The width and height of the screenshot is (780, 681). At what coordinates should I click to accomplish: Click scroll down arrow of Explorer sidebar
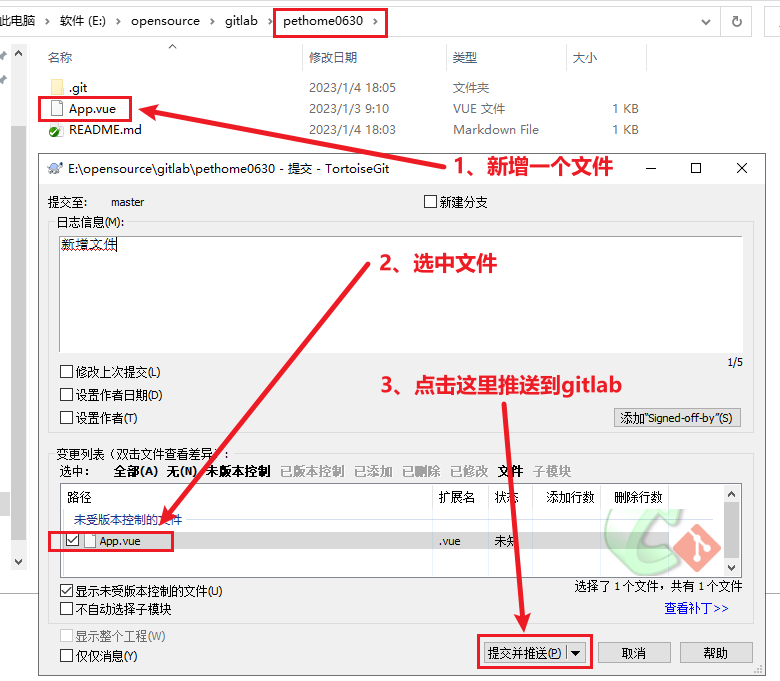tap(18, 562)
